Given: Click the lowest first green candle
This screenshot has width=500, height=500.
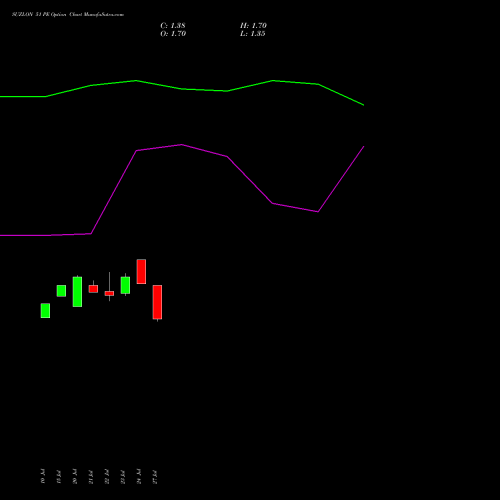Looking at the screenshot, I should (x=45, y=310).
